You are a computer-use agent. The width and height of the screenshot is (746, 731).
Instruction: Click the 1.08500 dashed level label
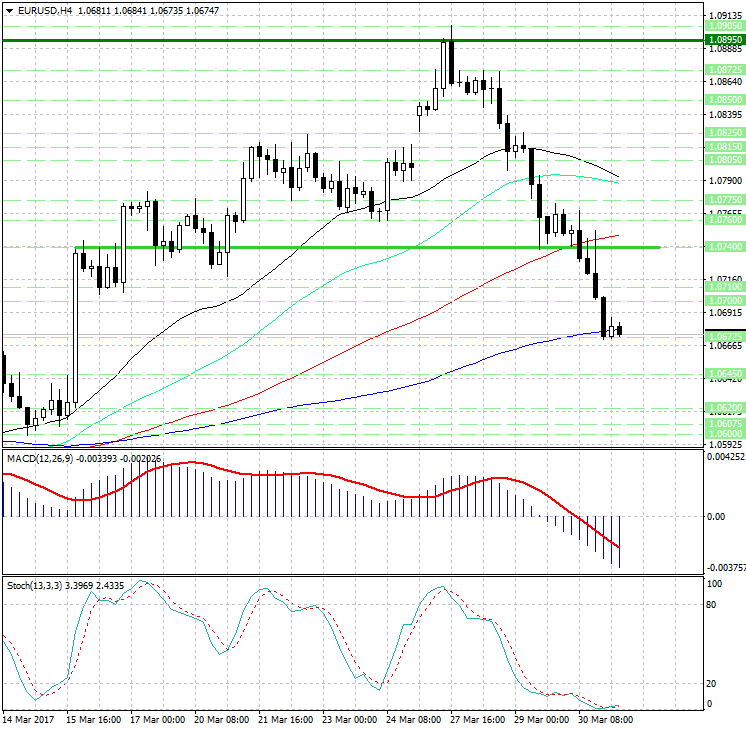pyautogui.click(x=725, y=100)
